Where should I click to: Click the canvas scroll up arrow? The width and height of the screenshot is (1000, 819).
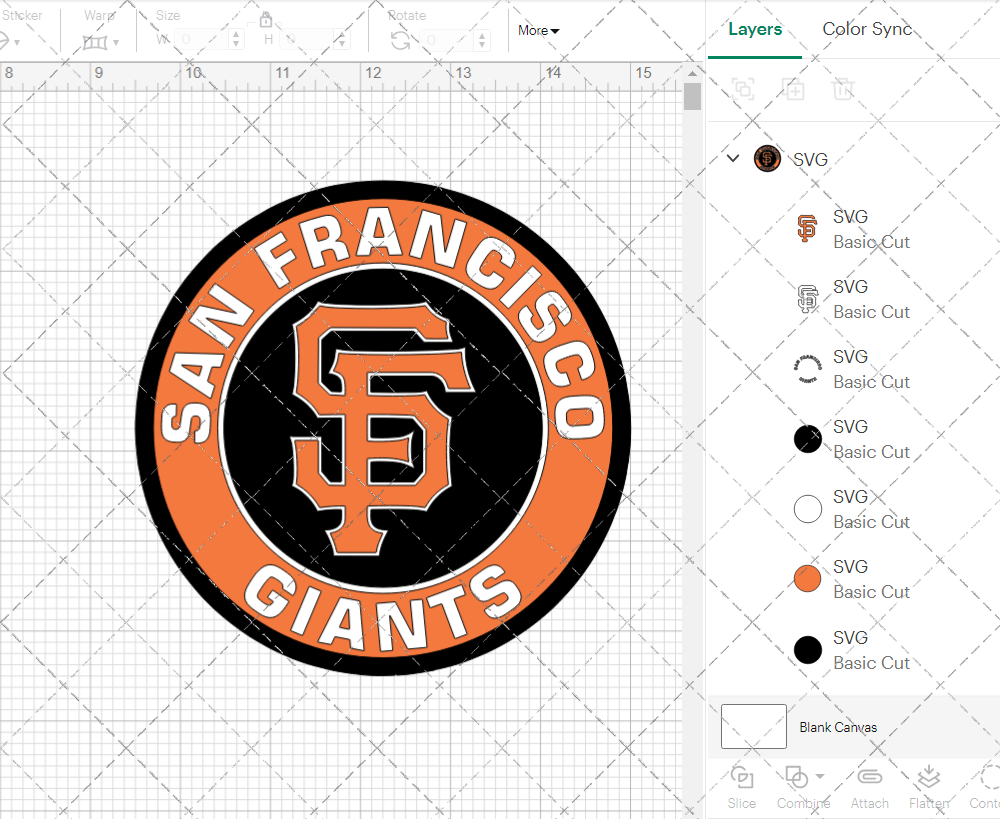(692, 73)
